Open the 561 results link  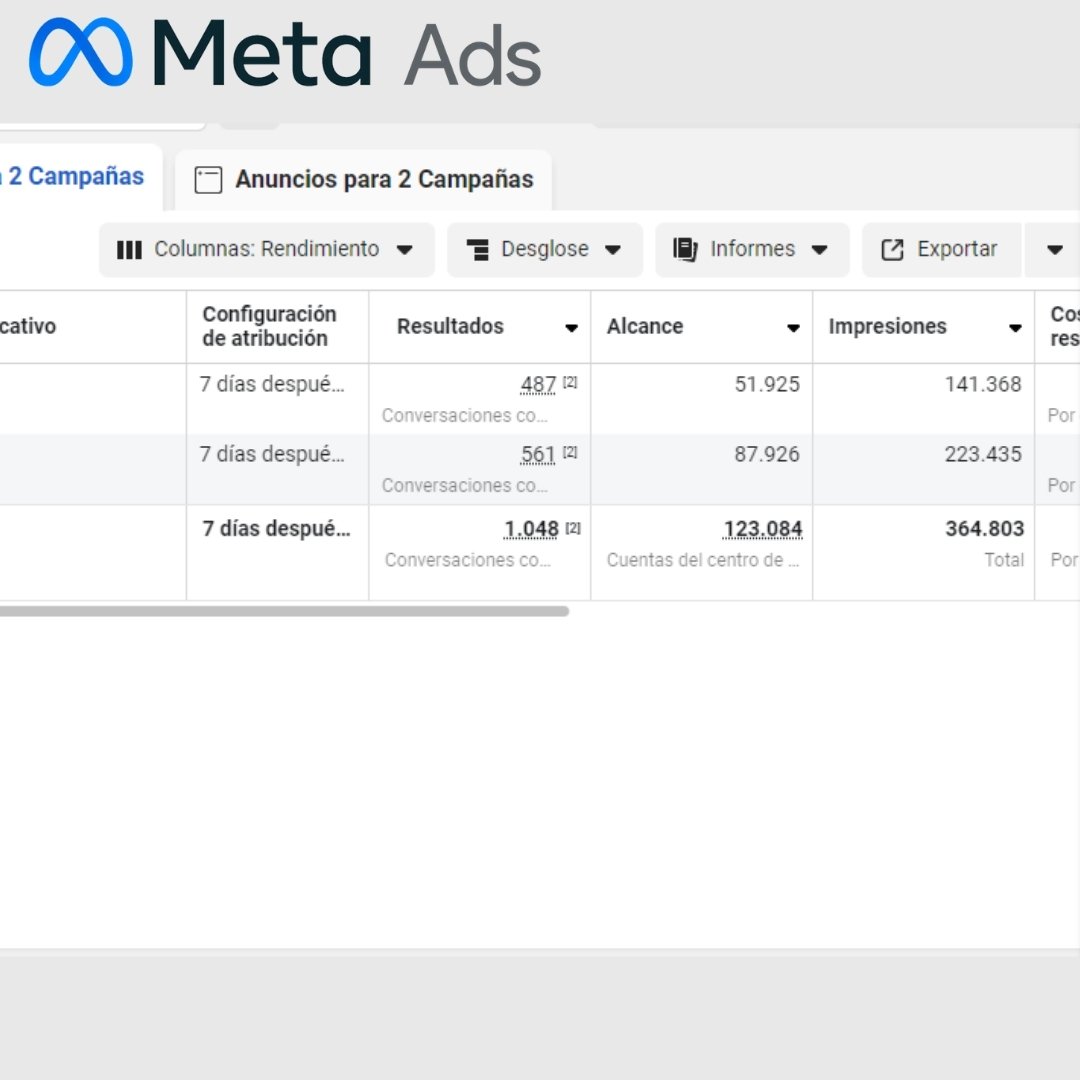coord(538,455)
